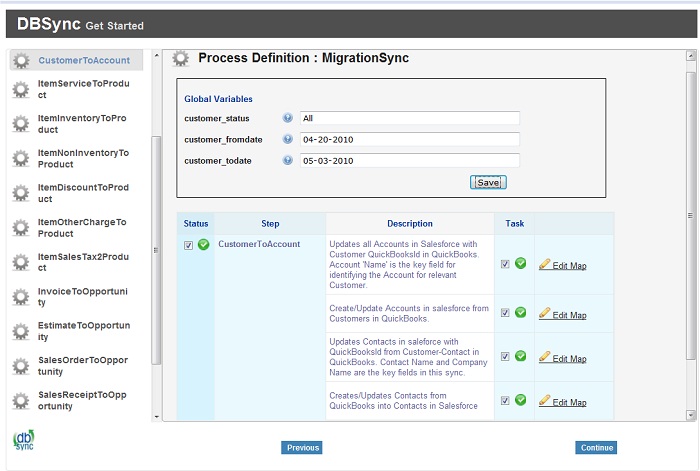Click the Continue button
This screenshot has width=700, height=471.
point(596,447)
